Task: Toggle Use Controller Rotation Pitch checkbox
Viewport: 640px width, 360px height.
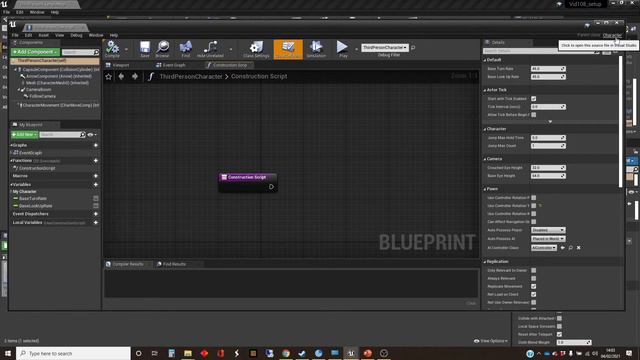Action: coord(533,198)
